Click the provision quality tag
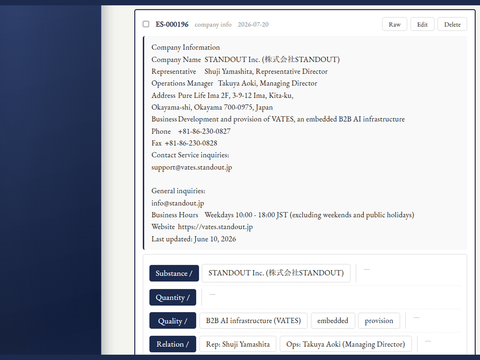480x360 pixels. click(379, 321)
